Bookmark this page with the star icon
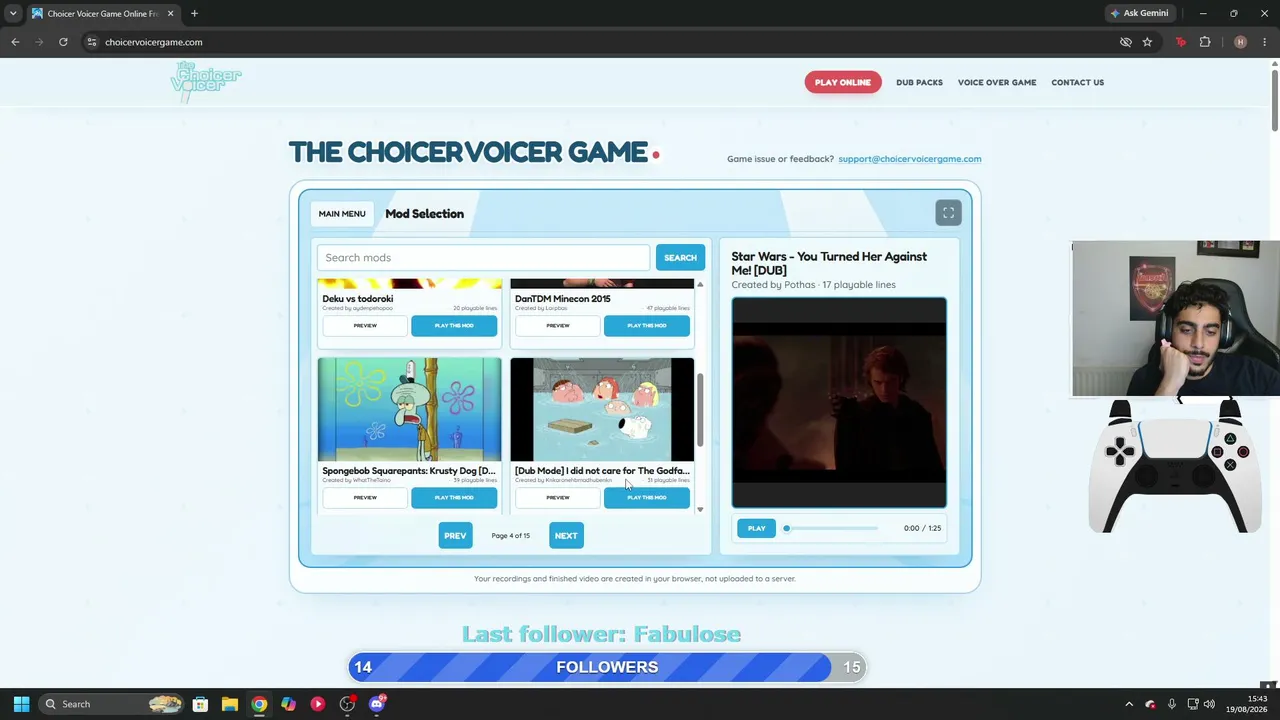Image resolution: width=1280 pixels, height=720 pixels. 1147,42
